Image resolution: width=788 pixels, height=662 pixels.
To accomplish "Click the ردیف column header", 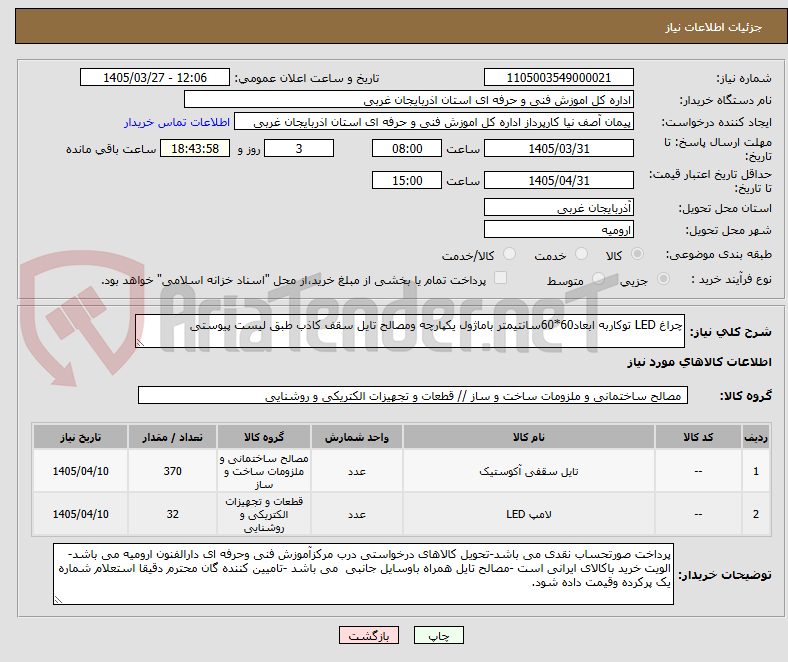I will 755,437.
